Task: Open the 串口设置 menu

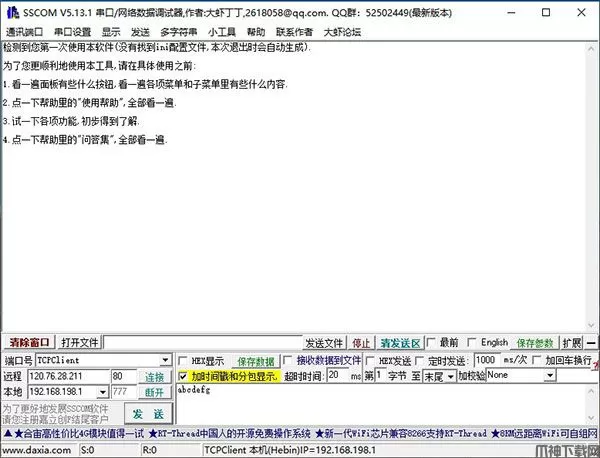Action: tap(72, 32)
